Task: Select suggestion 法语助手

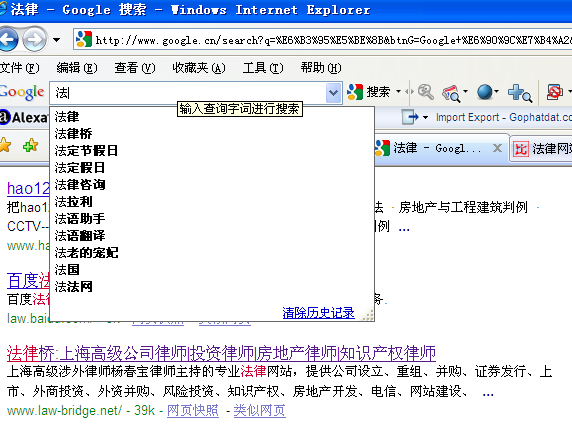Action: tap(212, 219)
